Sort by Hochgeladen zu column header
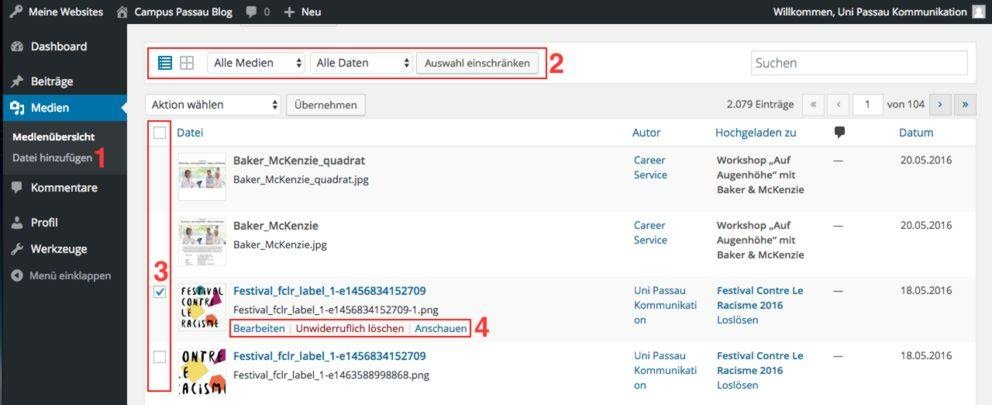The image size is (992, 405). click(x=755, y=132)
